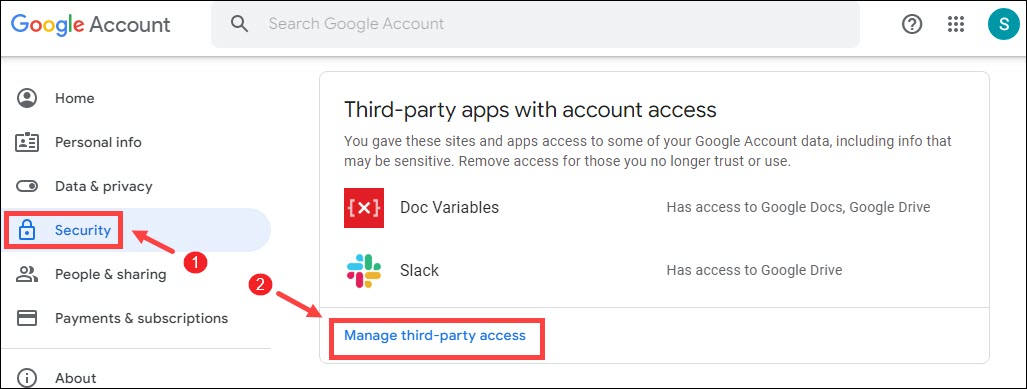The width and height of the screenshot is (1027, 389).
Task: Click the Slack logo thumbnail
Action: click(x=364, y=270)
